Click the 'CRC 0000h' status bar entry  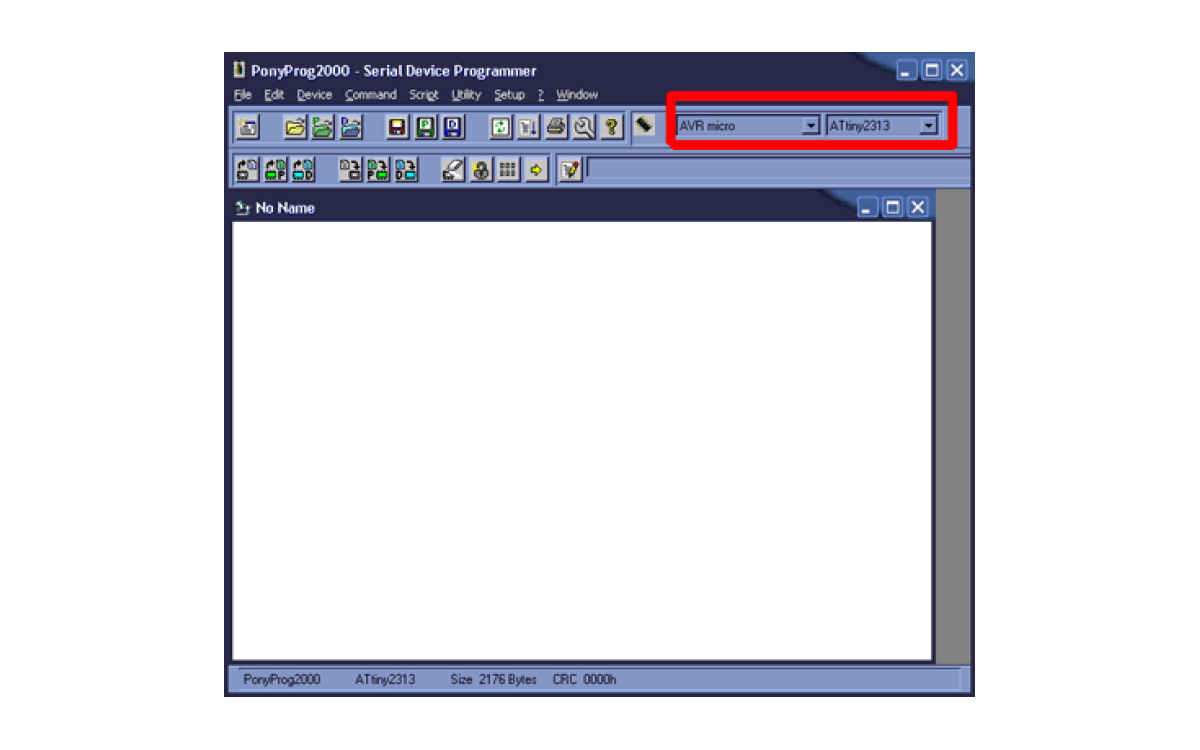click(x=585, y=680)
